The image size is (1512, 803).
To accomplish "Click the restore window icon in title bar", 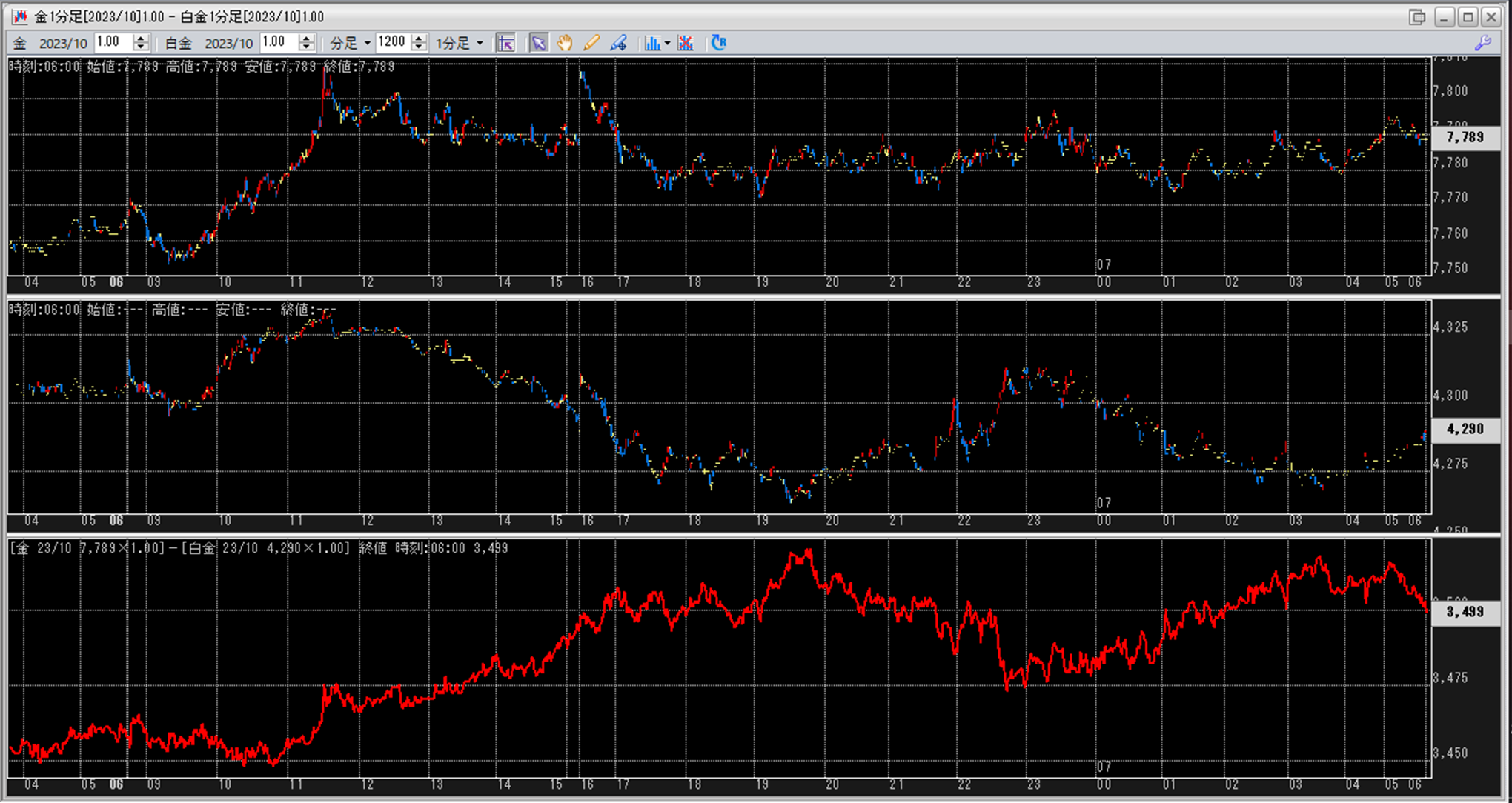I will (x=1417, y=16).
